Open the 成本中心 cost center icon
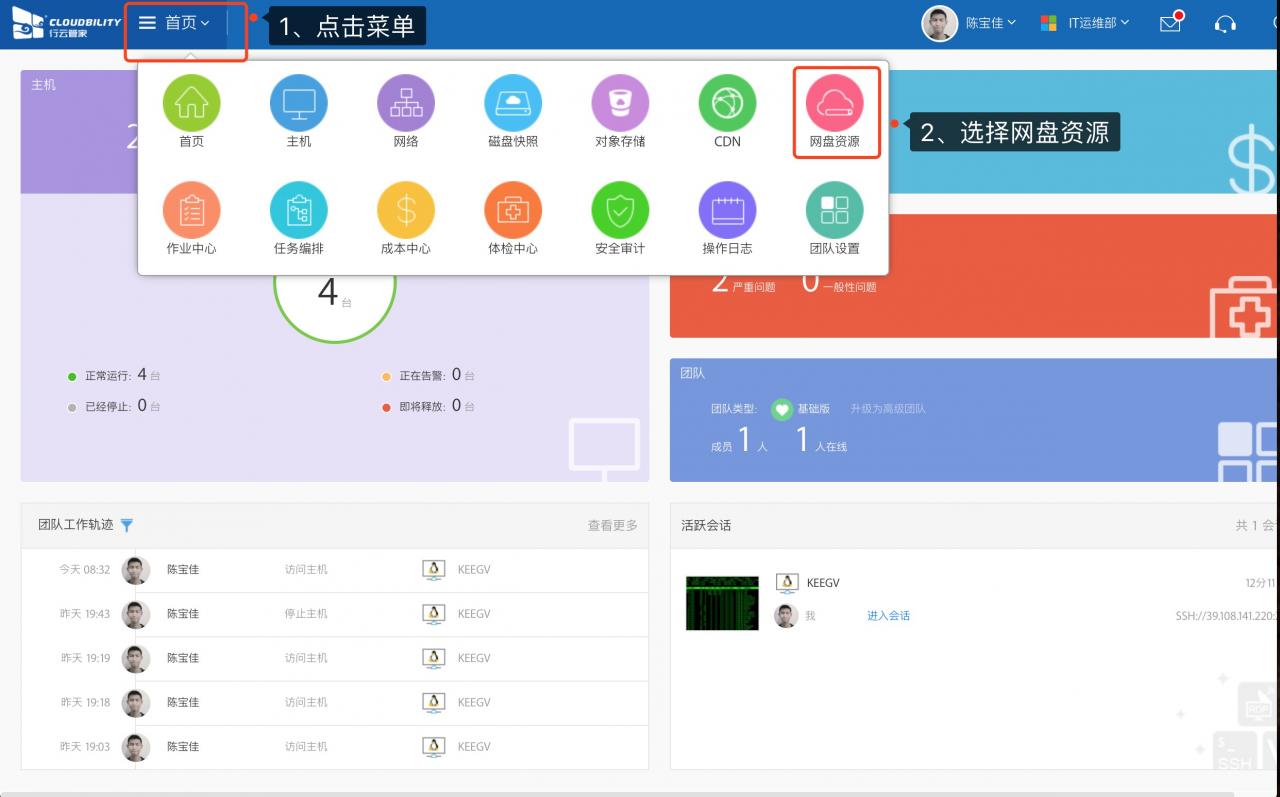1280x797 pixels. pos(405,210)
